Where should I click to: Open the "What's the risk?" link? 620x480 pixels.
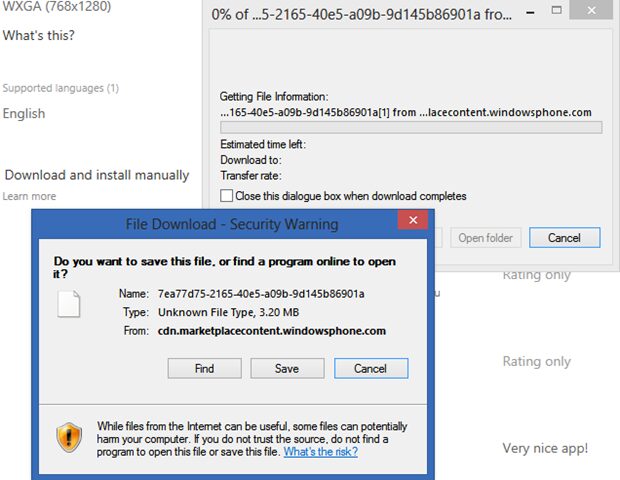321,452
